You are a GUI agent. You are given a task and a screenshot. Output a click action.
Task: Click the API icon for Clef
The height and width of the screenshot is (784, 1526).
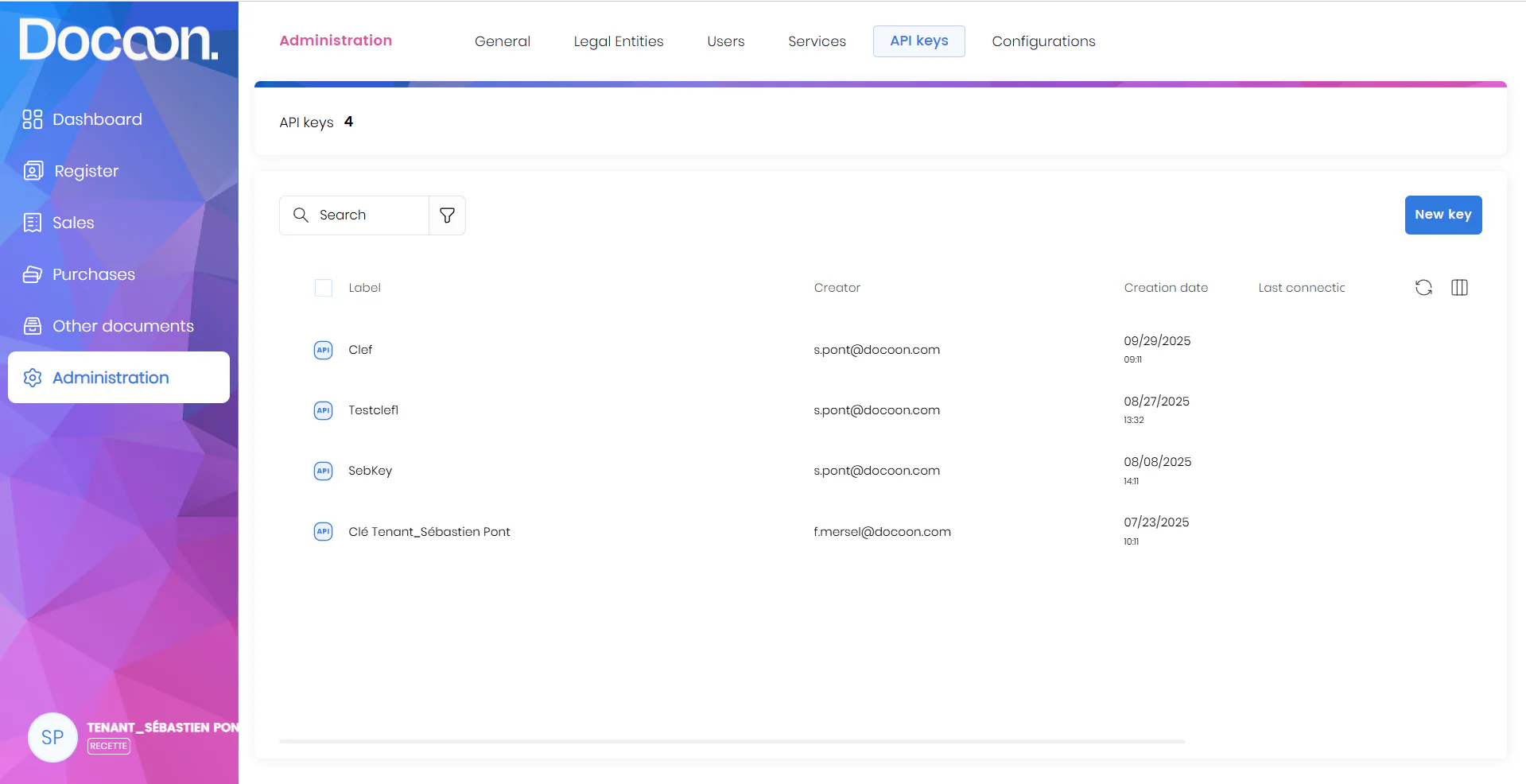tap(323, 350)
